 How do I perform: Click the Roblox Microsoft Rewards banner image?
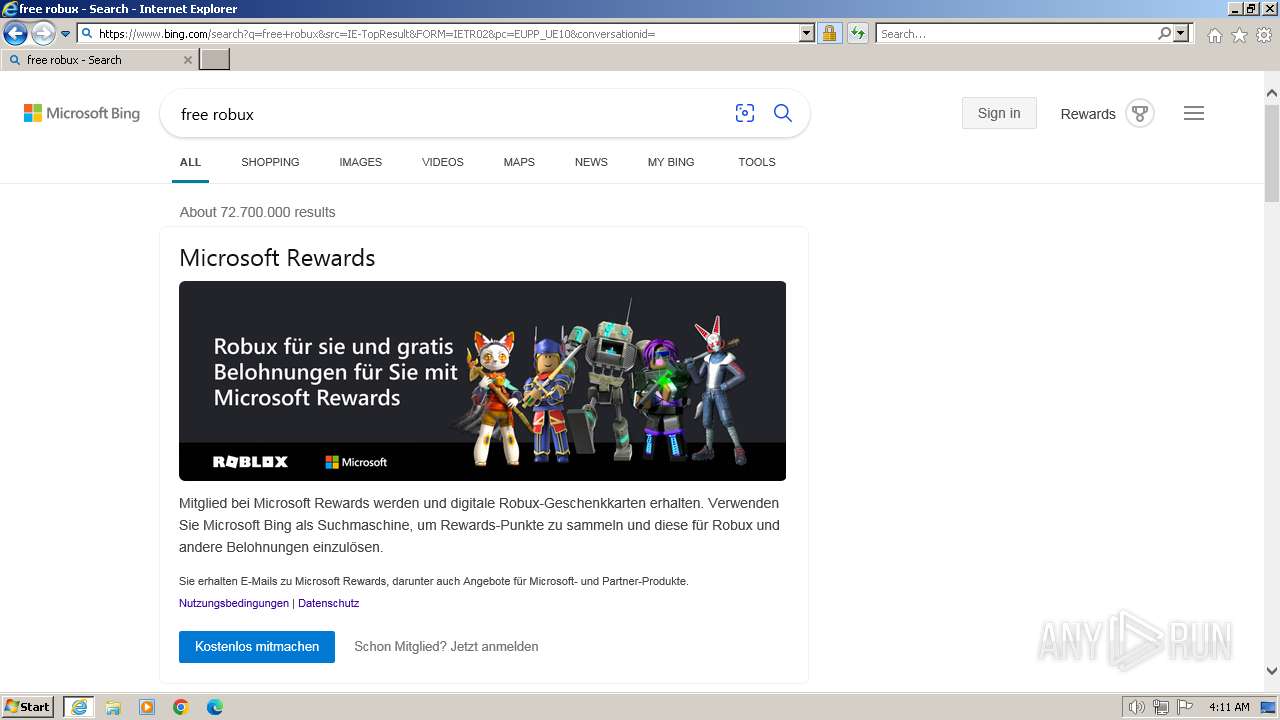(482, 381)
